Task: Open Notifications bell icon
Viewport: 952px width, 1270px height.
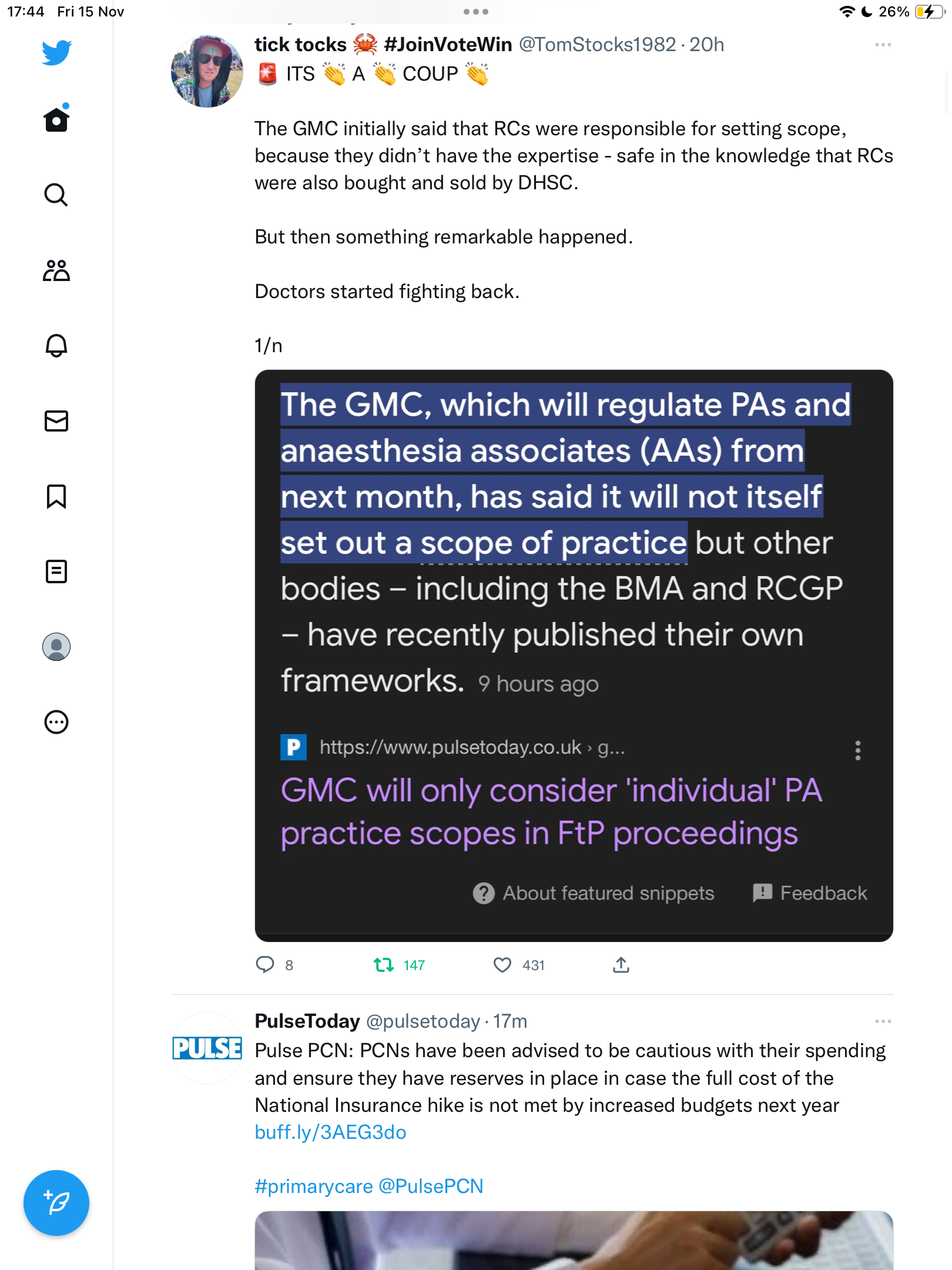Action: [56, 346]
